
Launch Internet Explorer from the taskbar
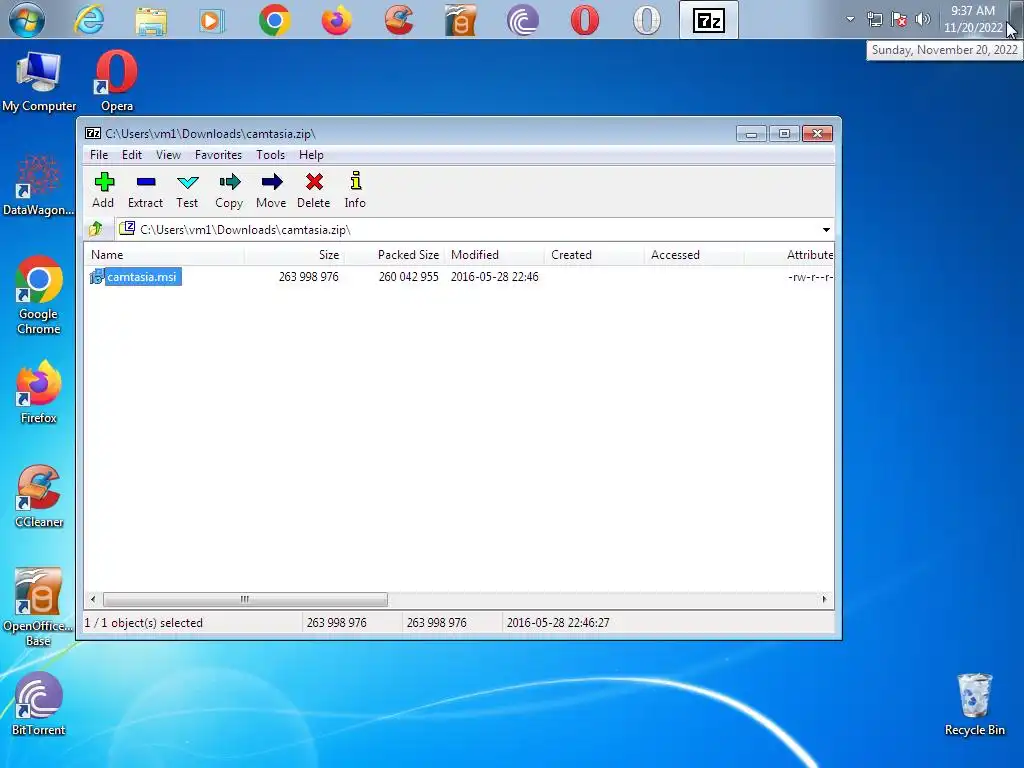88,20
